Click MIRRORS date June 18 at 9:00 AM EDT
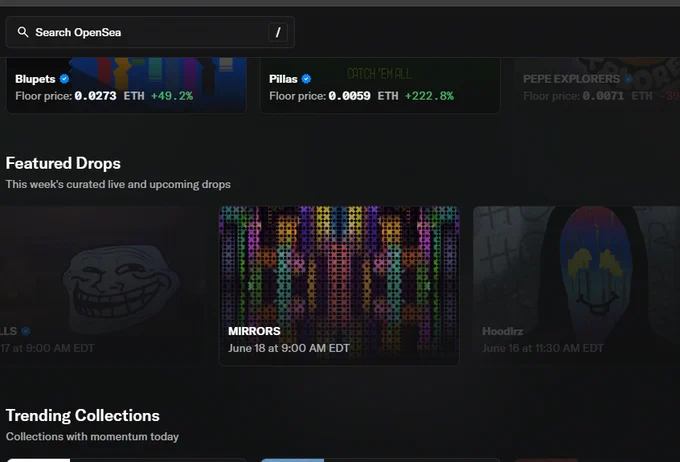 289,348
